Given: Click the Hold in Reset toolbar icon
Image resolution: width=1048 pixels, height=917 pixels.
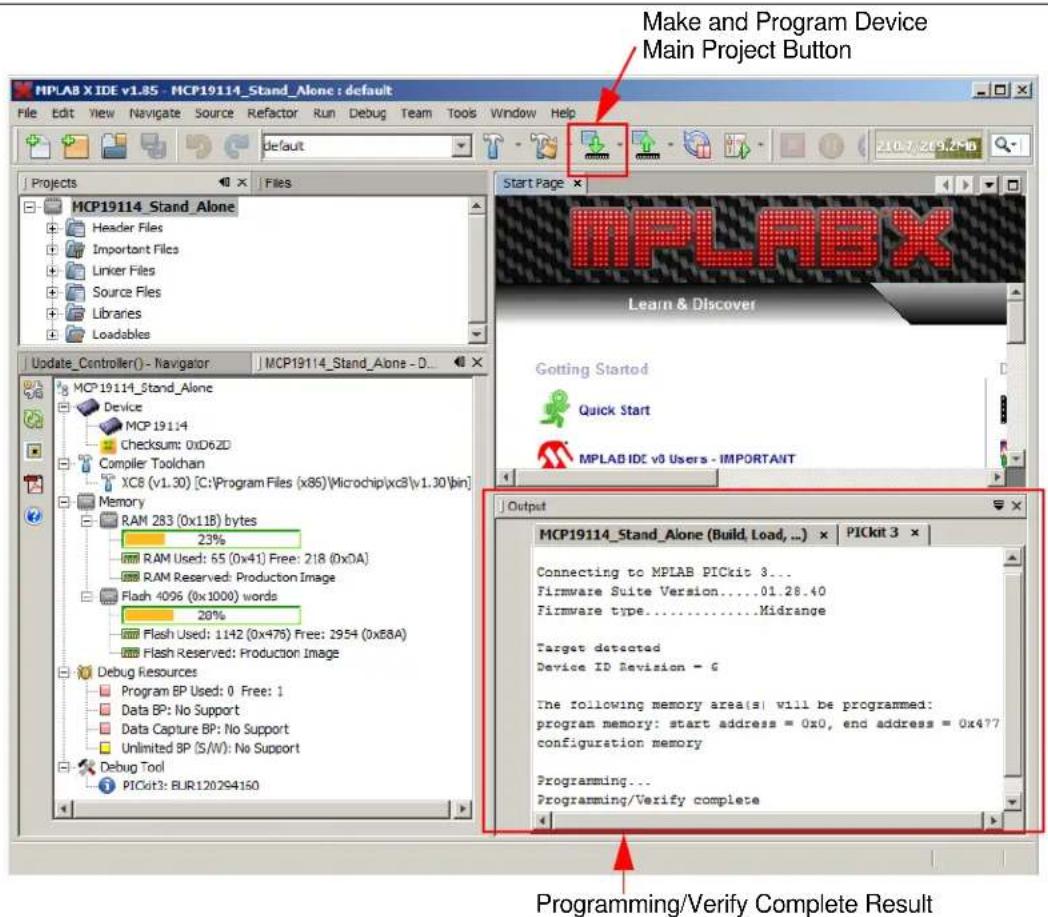Looking at the screenshot, I should (x=696, y=145).
